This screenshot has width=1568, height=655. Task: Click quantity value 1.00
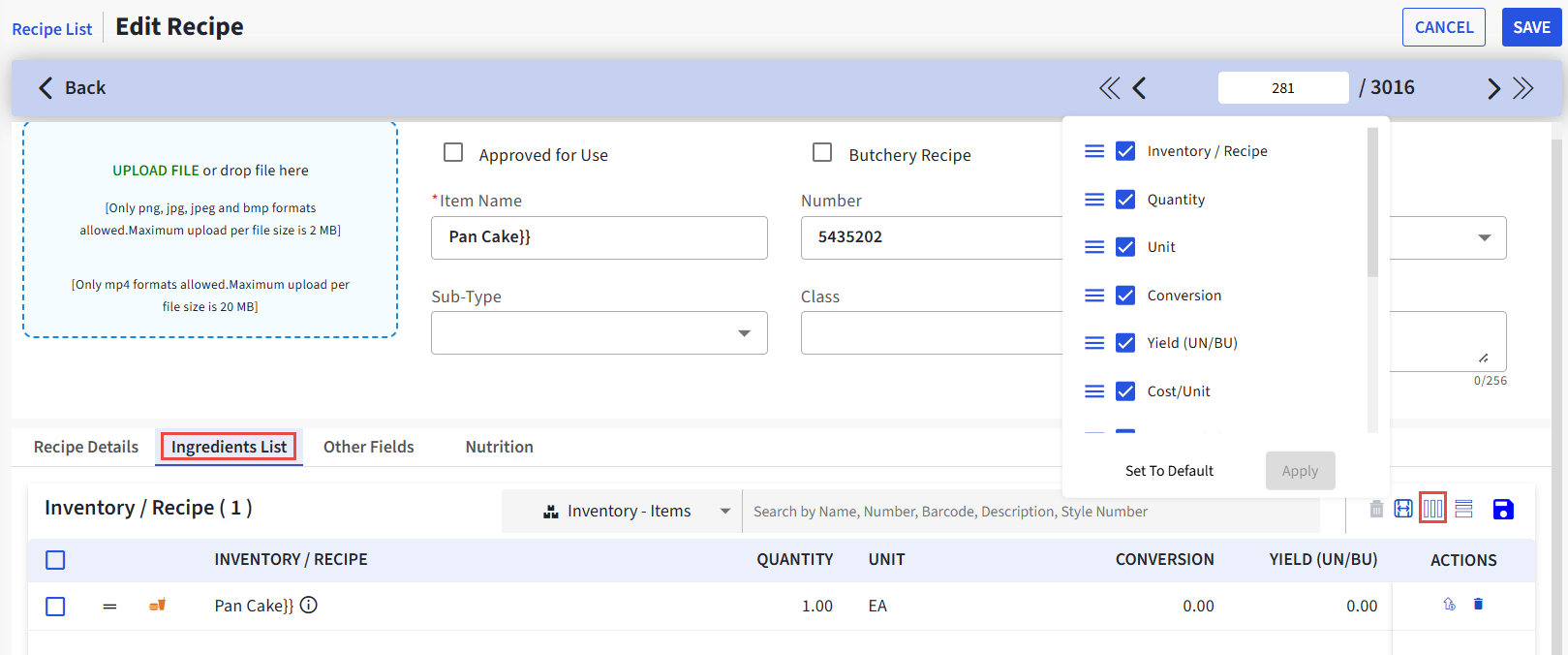tap(817, 607)
